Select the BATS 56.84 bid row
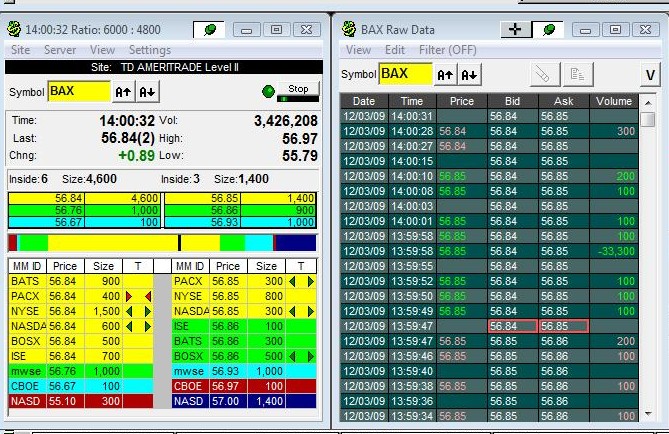The width and height of the screenshot is (669, 434). 81,281
